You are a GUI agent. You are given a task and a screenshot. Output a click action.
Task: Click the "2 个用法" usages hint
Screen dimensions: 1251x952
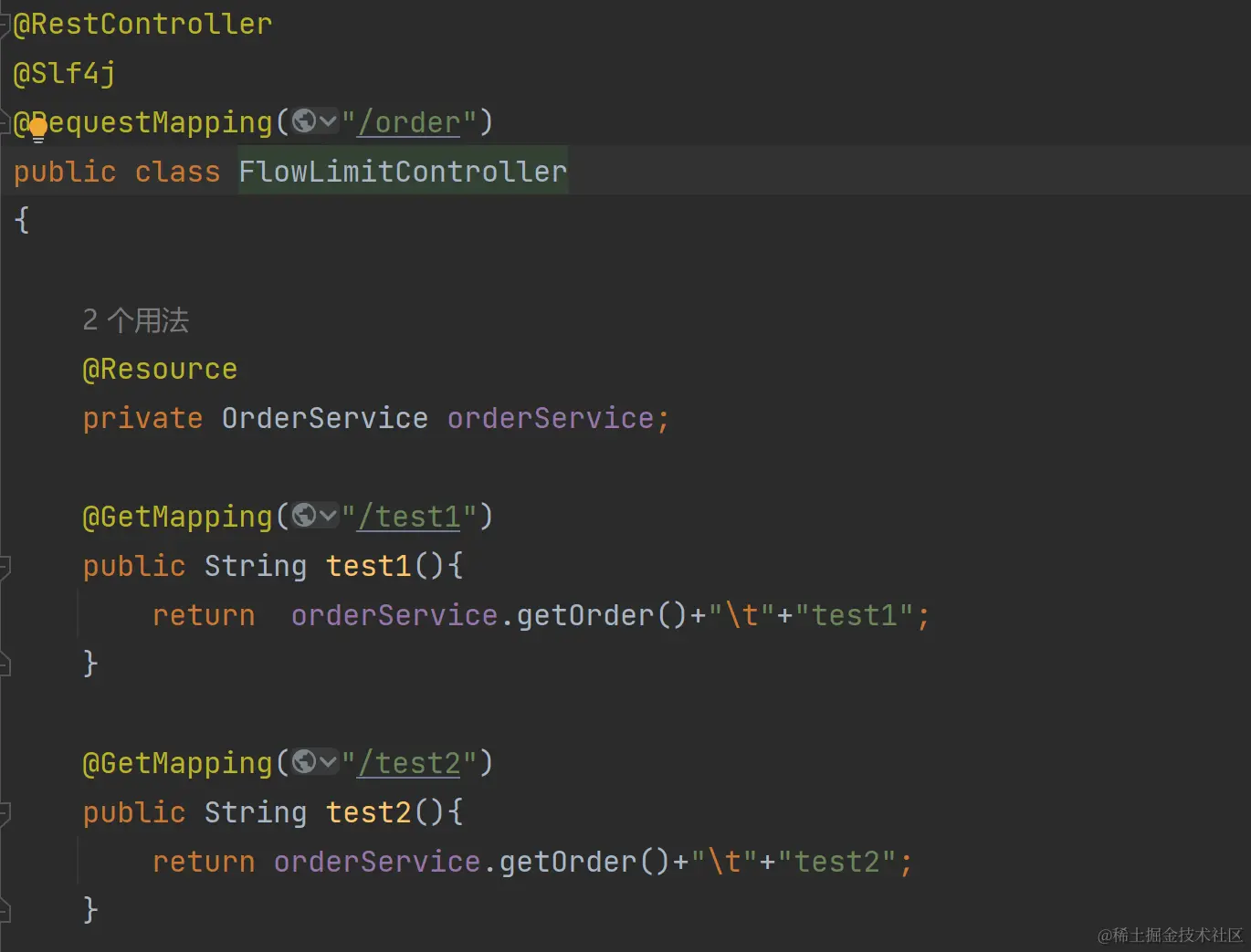pos(135,320)
